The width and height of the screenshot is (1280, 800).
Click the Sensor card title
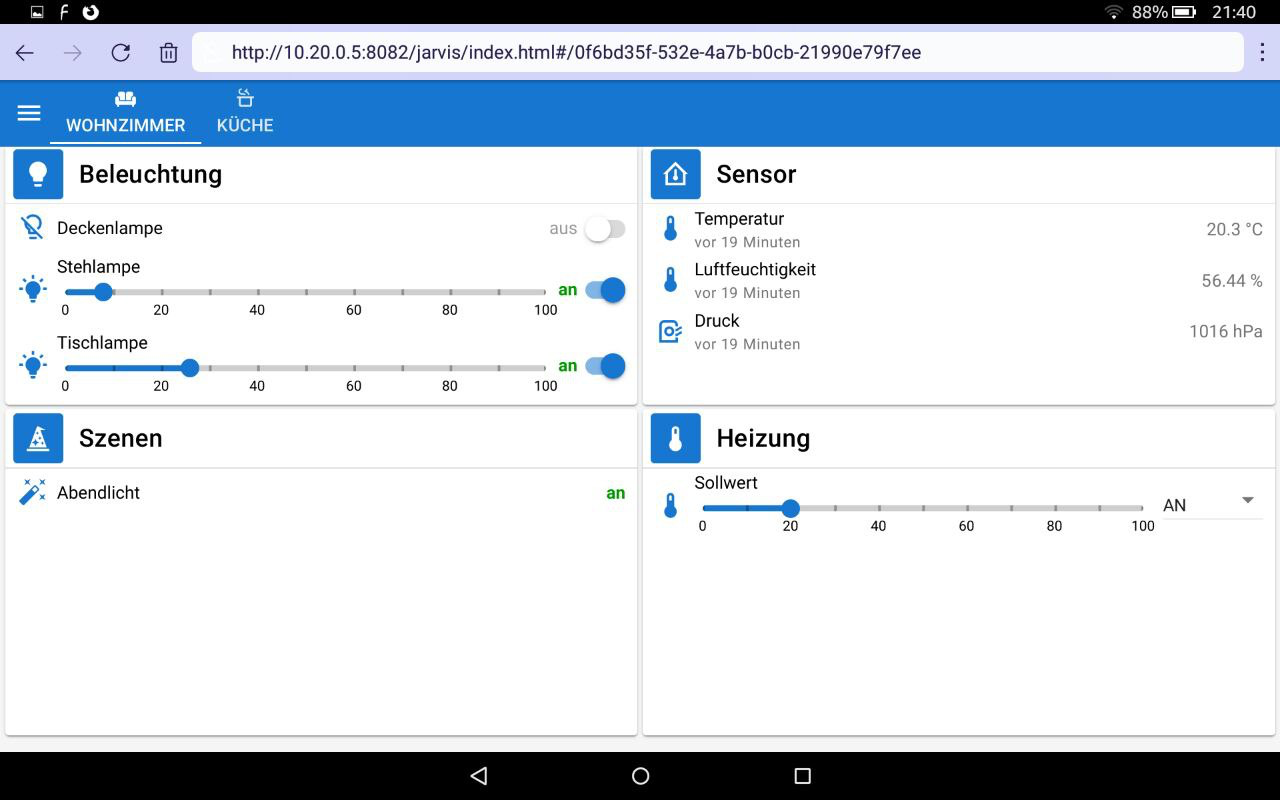(756, 174)
